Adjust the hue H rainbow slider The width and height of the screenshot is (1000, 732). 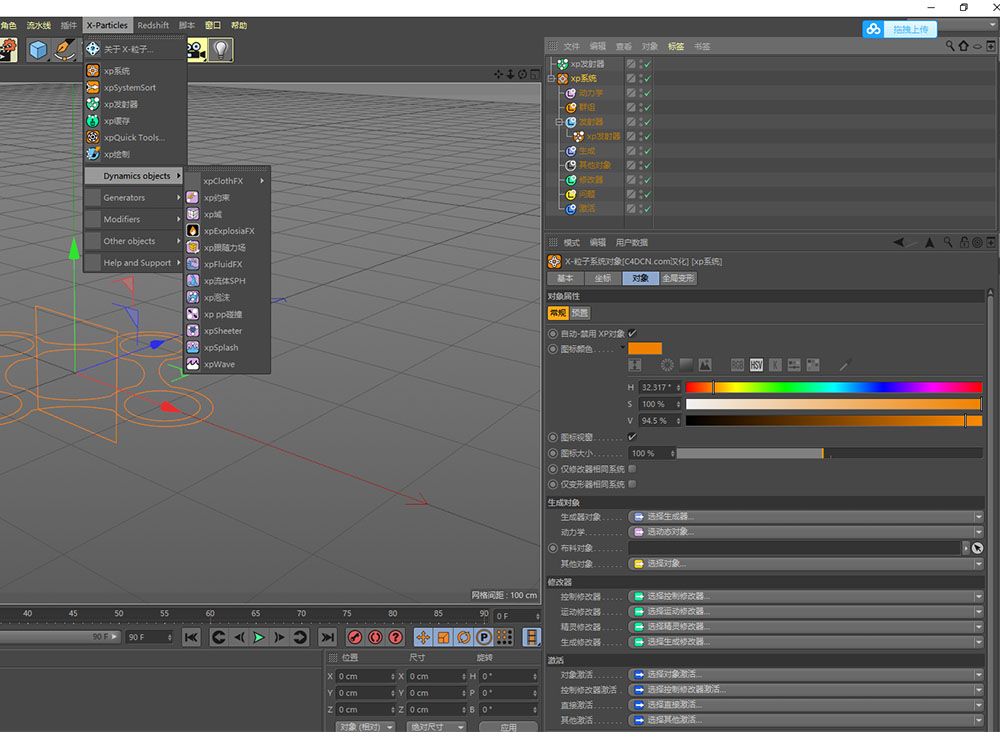coord(834,387)
